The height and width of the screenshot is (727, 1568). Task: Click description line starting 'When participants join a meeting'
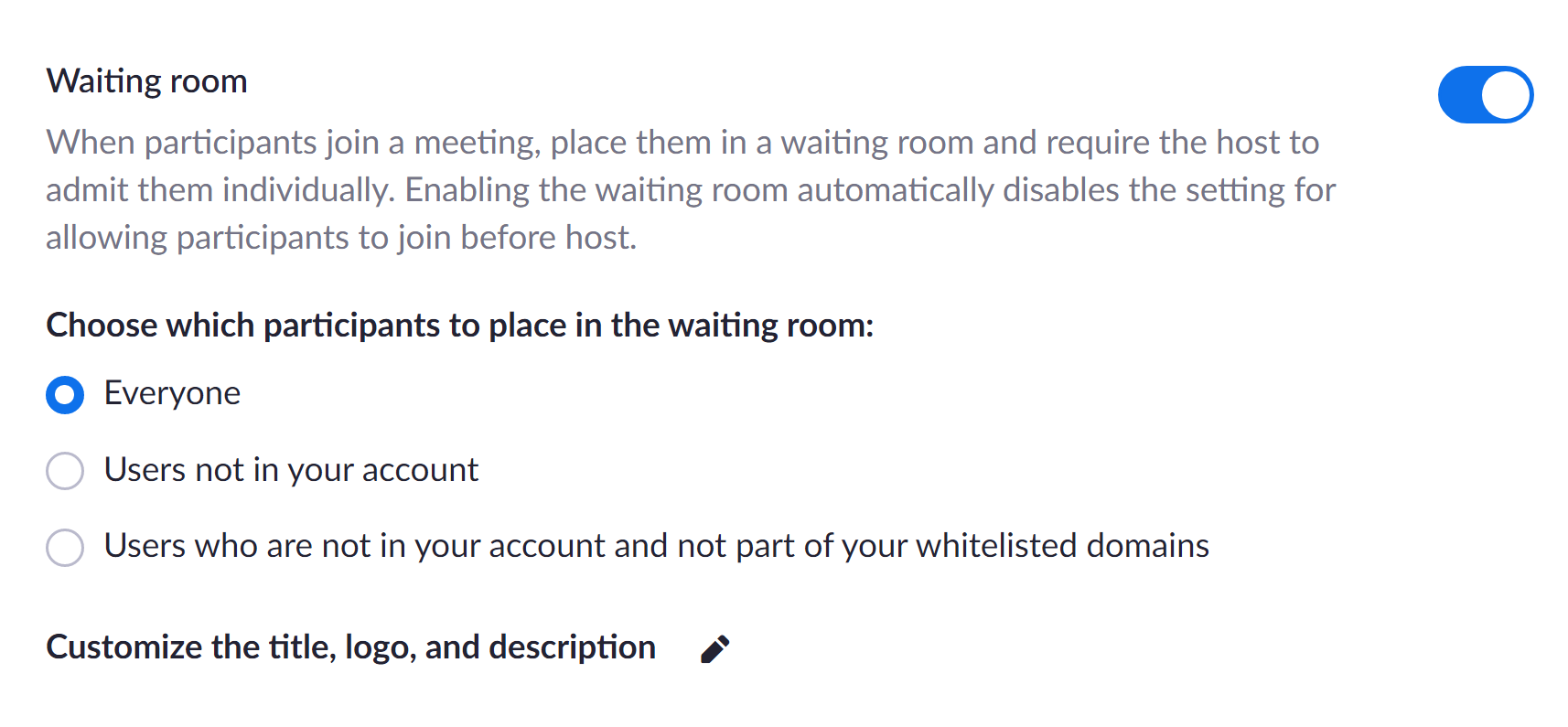(x=682, y=143)
